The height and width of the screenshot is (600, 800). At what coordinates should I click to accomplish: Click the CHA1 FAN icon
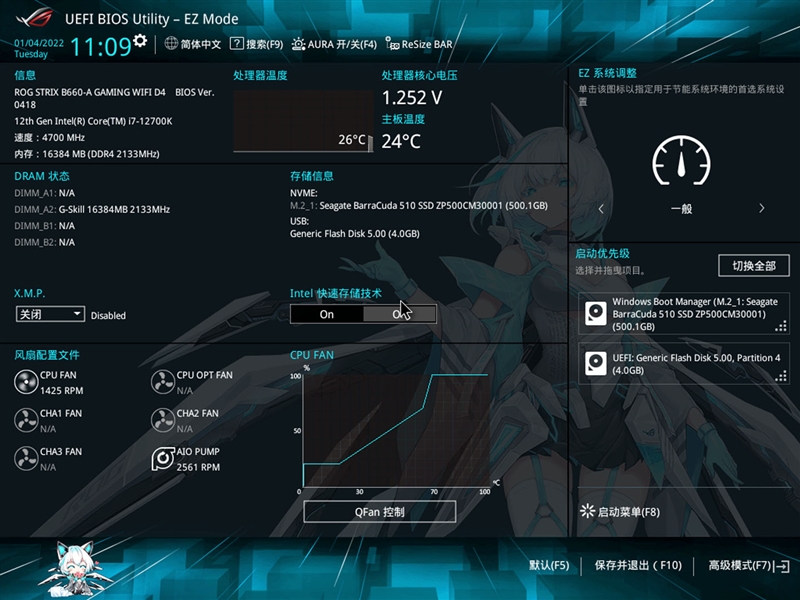coord(26,420)
